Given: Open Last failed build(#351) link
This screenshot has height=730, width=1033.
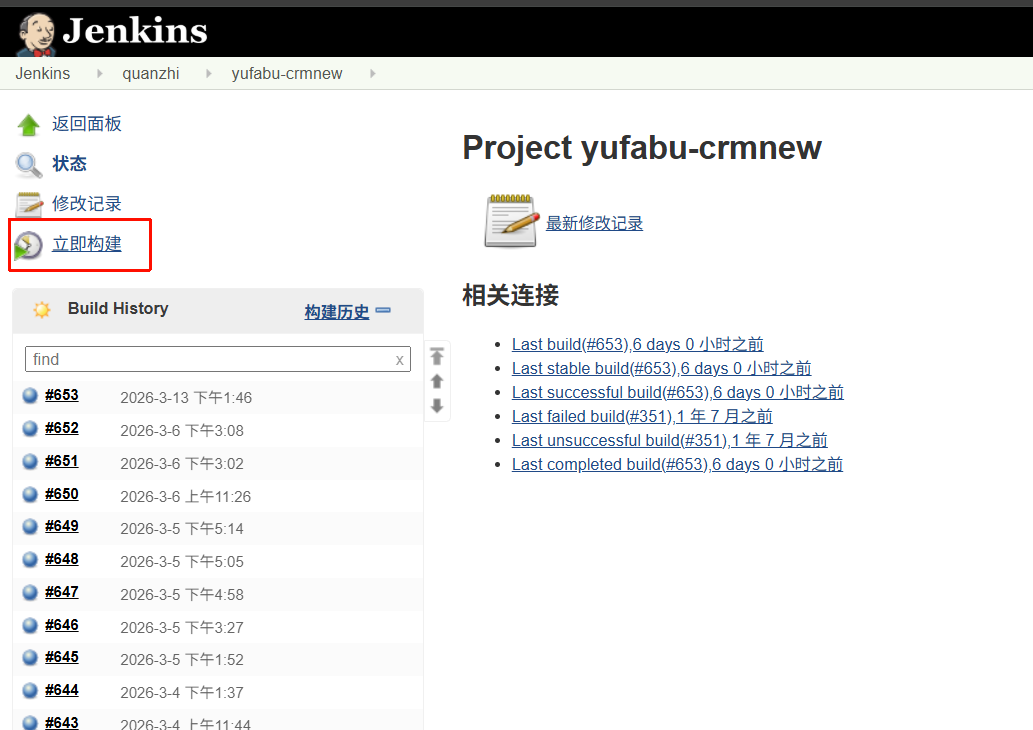Looking at the screenshot, I should [642, 416].
